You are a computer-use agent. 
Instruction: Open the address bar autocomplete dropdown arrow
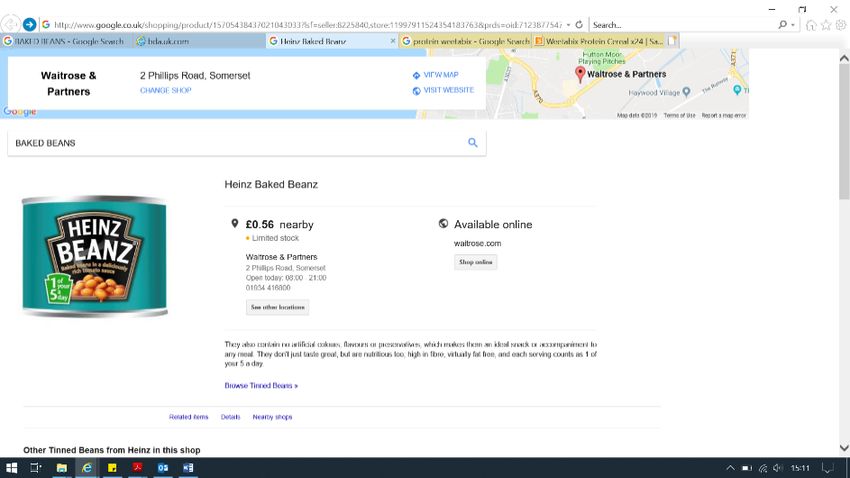point(568,25)
